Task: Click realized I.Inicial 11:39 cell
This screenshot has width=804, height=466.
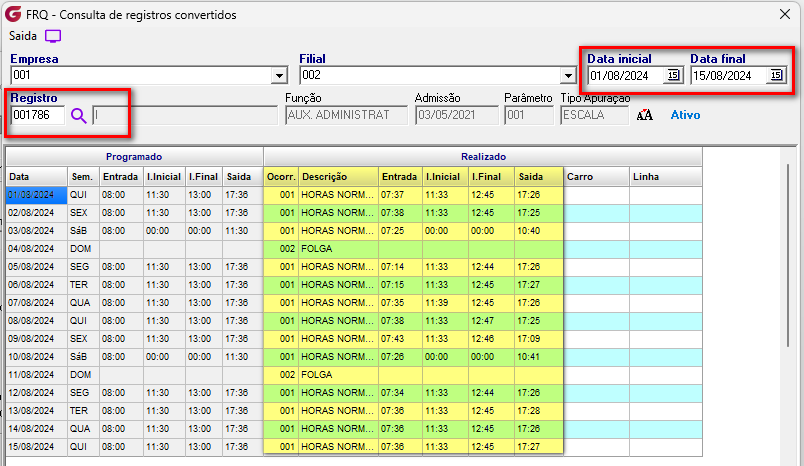Action: 445,302
